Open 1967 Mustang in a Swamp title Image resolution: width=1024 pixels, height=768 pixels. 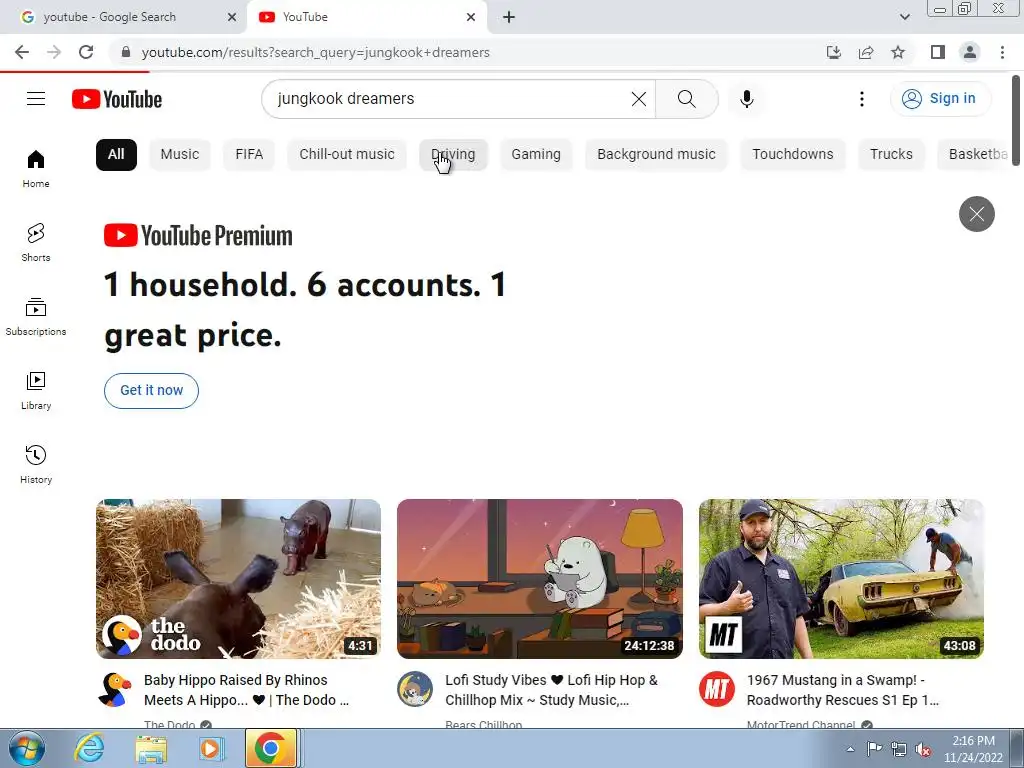[x=843, y=690]
